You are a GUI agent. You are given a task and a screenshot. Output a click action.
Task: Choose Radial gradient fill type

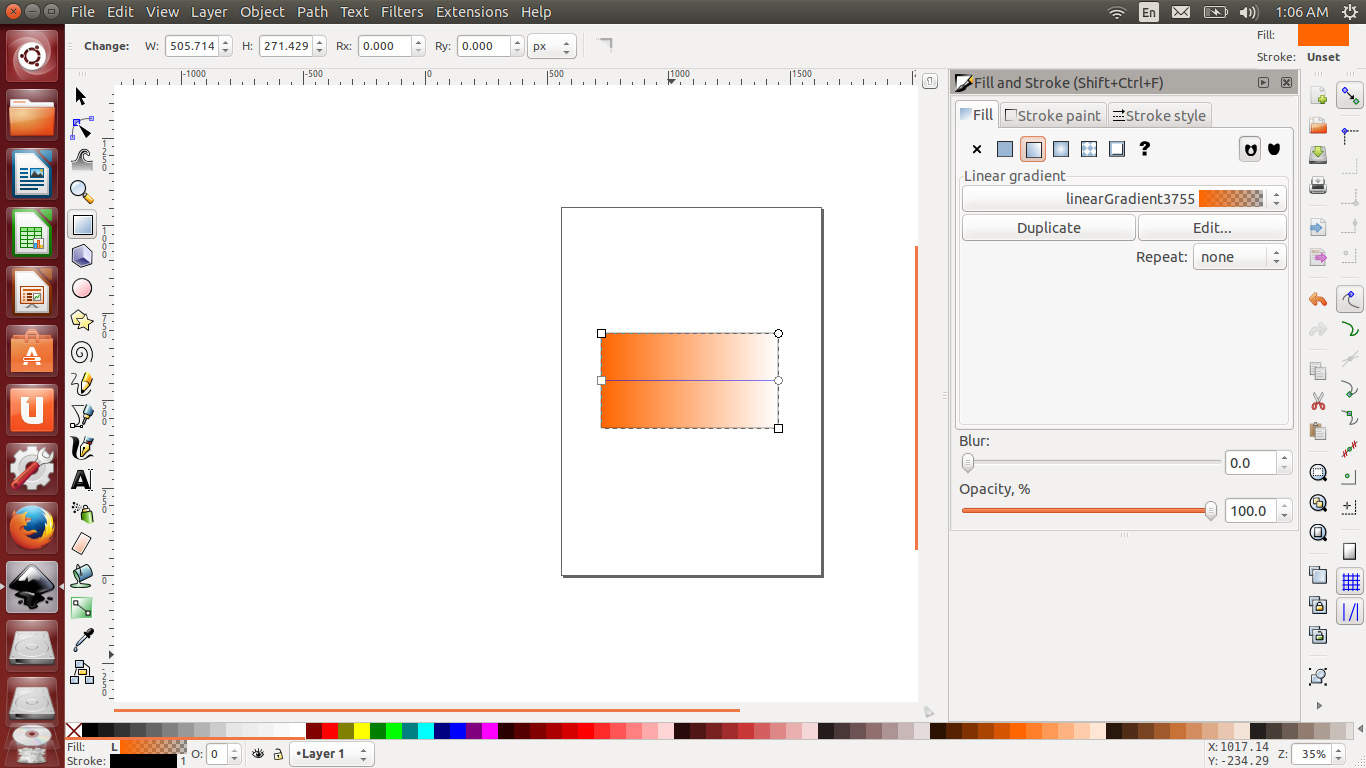click(1061, 149)
